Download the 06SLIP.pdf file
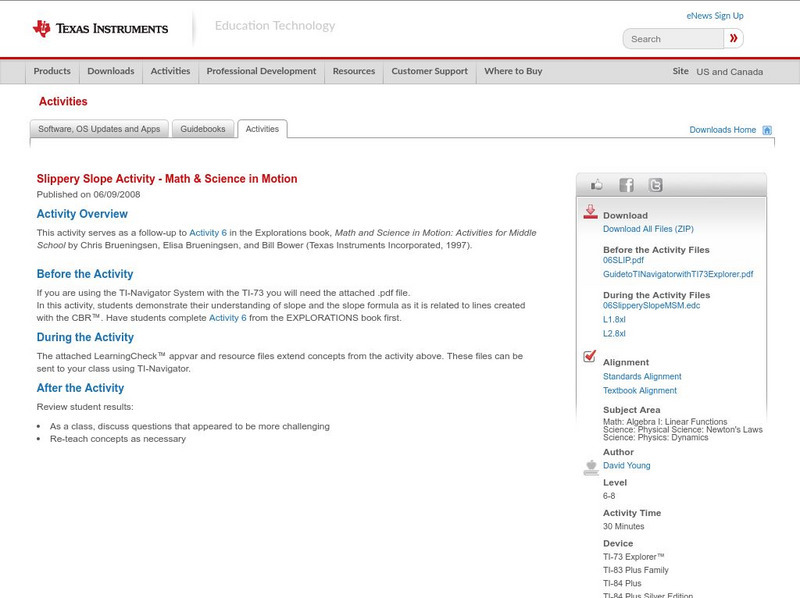The image size is (800, 598). click(623, 260)
